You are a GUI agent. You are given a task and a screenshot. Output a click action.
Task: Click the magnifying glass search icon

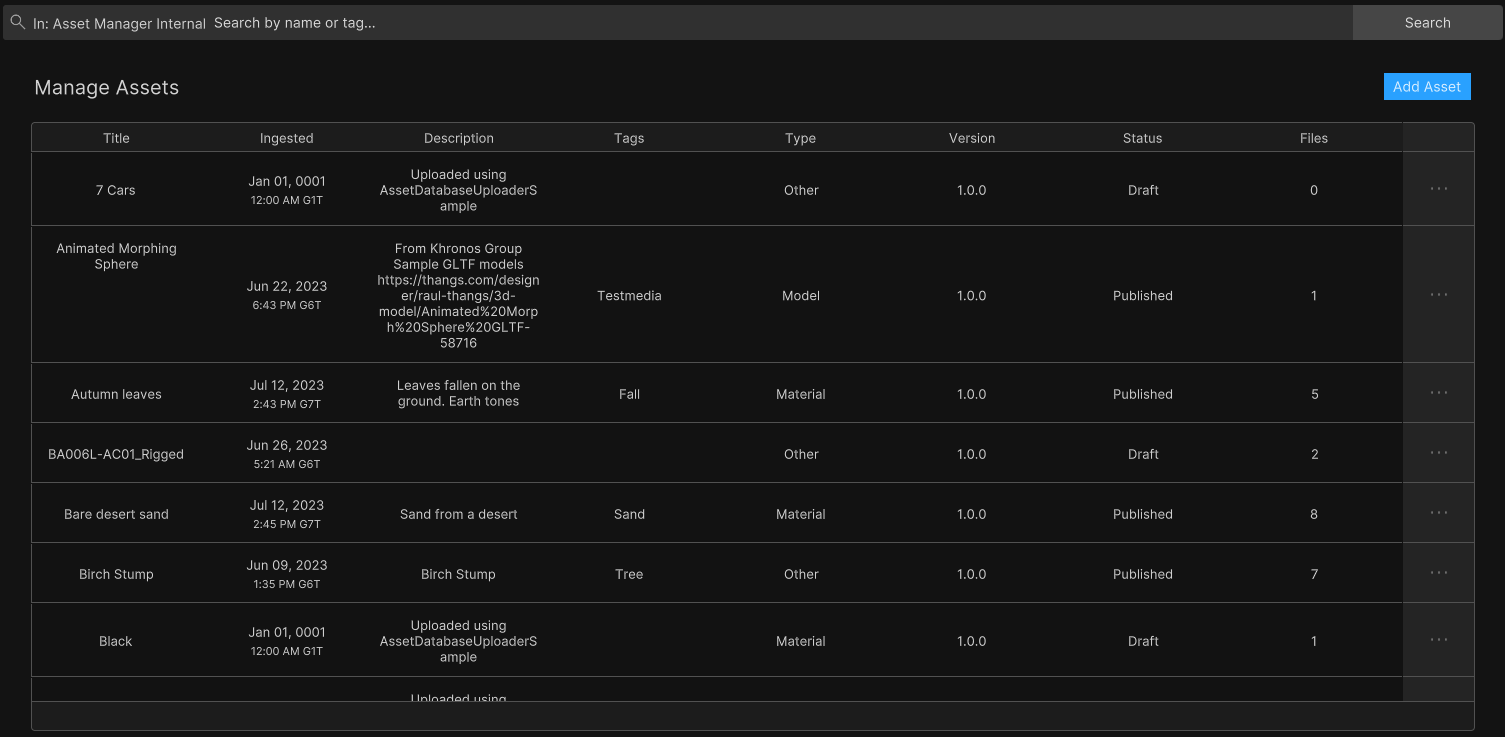[17, 22]
